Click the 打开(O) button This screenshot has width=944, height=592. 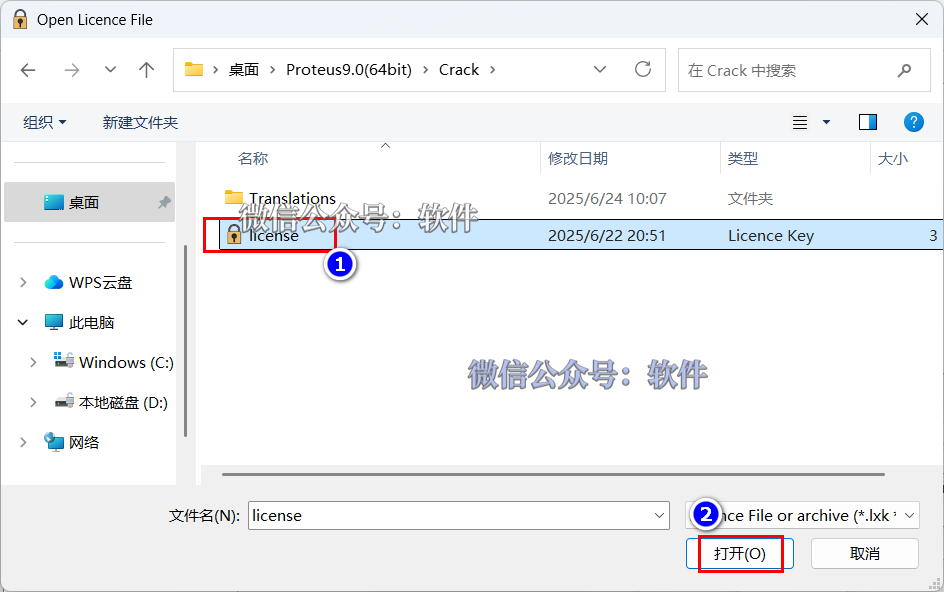point(739,553)
